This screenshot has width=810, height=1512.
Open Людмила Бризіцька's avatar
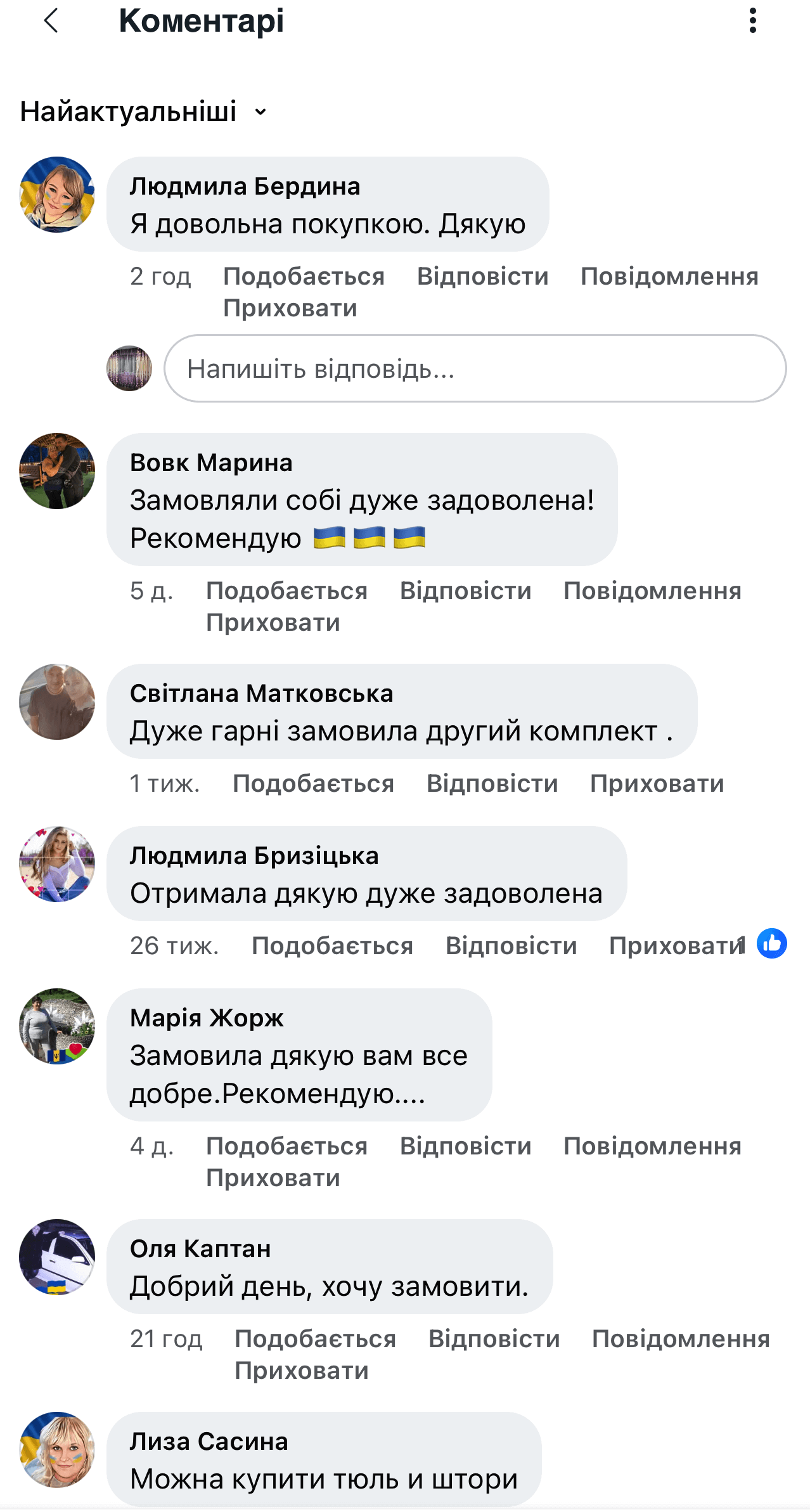pos(57,864)
